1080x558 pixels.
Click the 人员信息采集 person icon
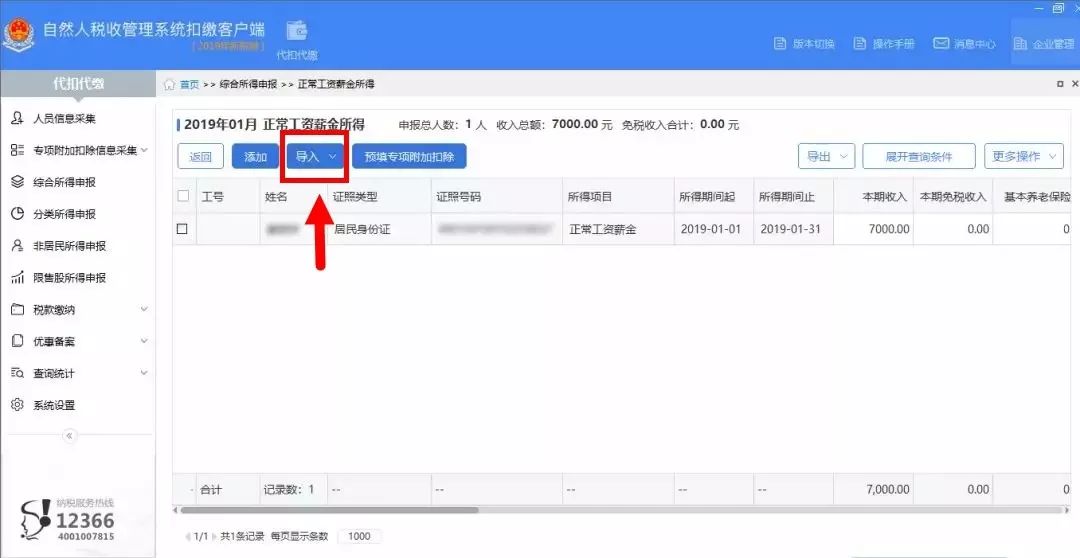pos(18,118)
